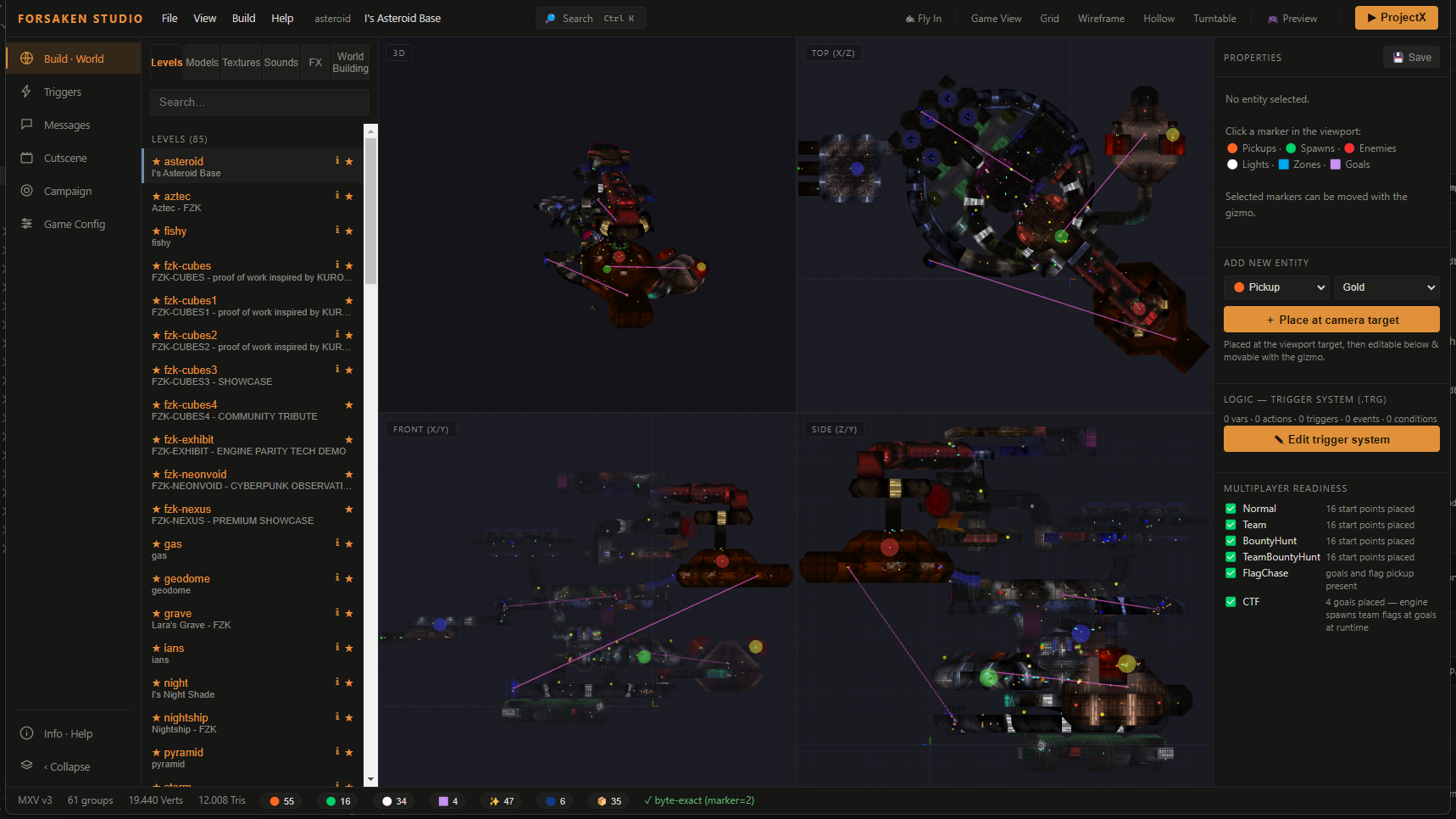Open the Messages speech bubble icon
This screenshot has width=1456, height=819.
pos(26,125)
